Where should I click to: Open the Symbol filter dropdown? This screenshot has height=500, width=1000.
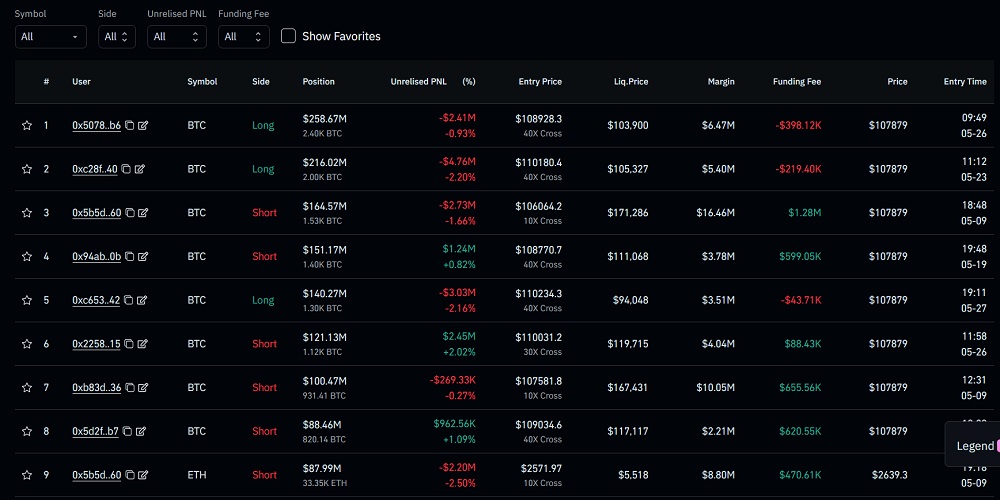[50, 37]
